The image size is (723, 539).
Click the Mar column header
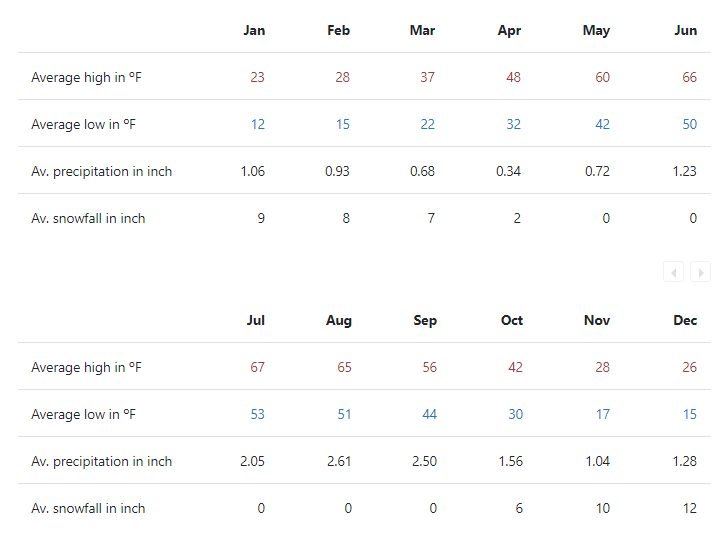[x=422, y=30]
